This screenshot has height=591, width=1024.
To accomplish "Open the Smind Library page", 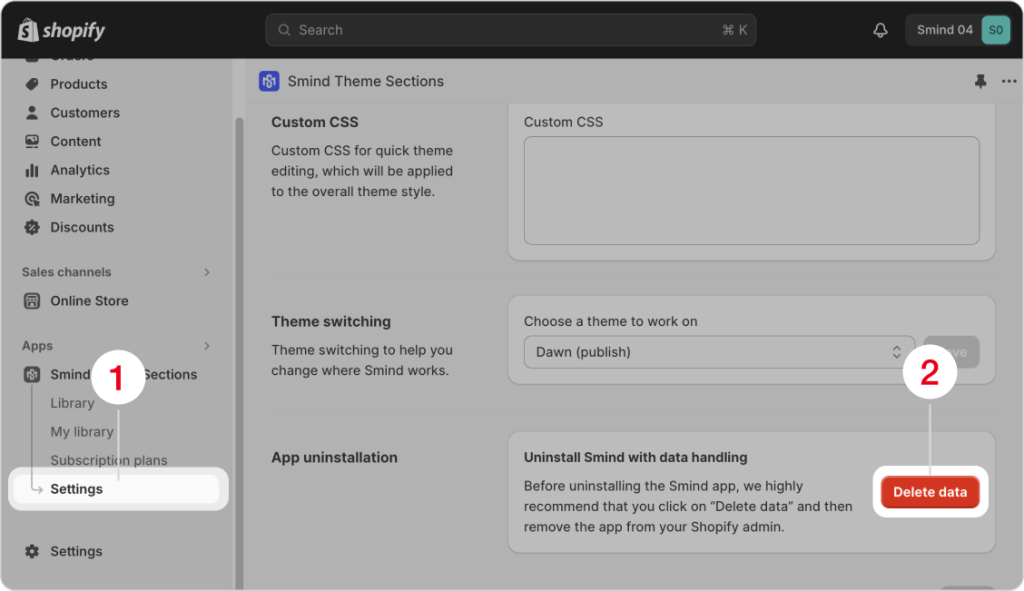I will click(x=72, y=404).
